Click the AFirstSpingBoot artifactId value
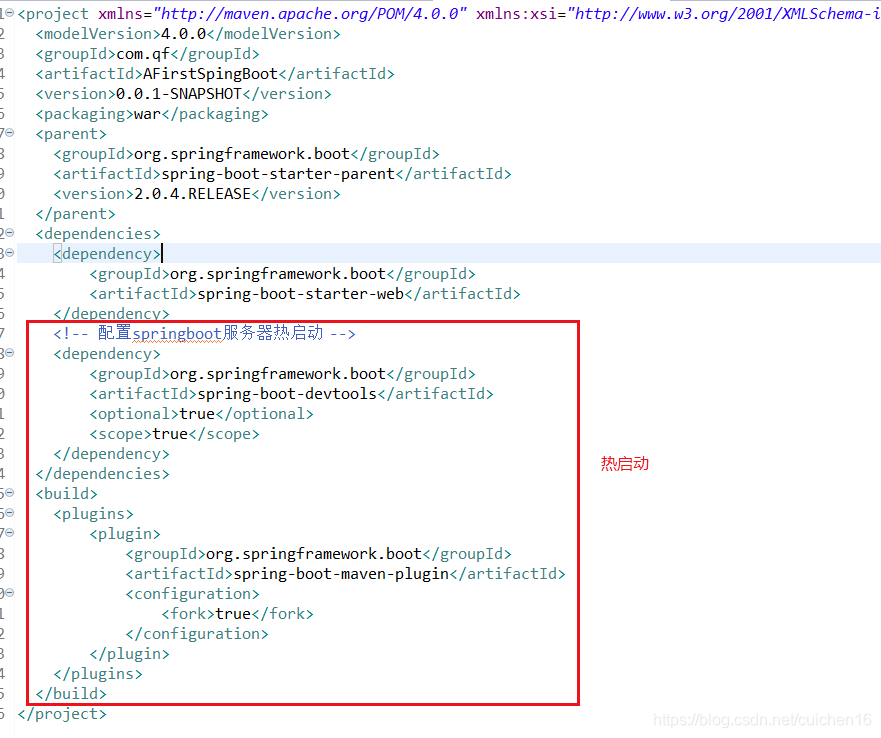This screenshot has height=738, width=881. click(211, 74)
